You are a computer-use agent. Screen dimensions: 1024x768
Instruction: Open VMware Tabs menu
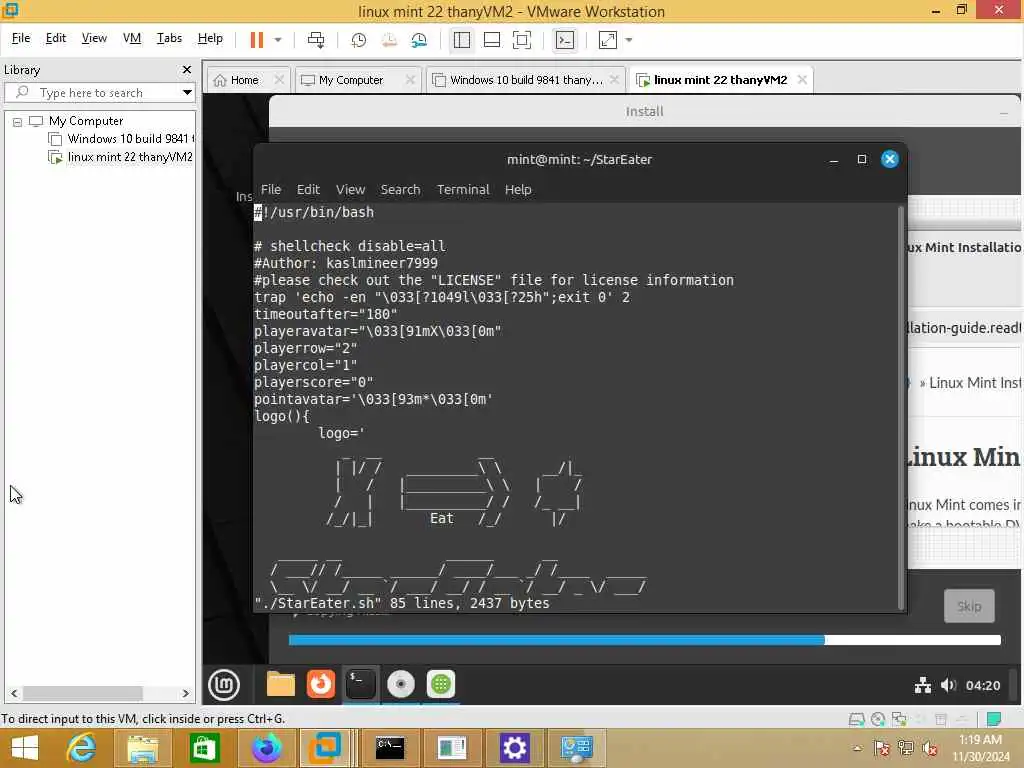pos(169,38)
